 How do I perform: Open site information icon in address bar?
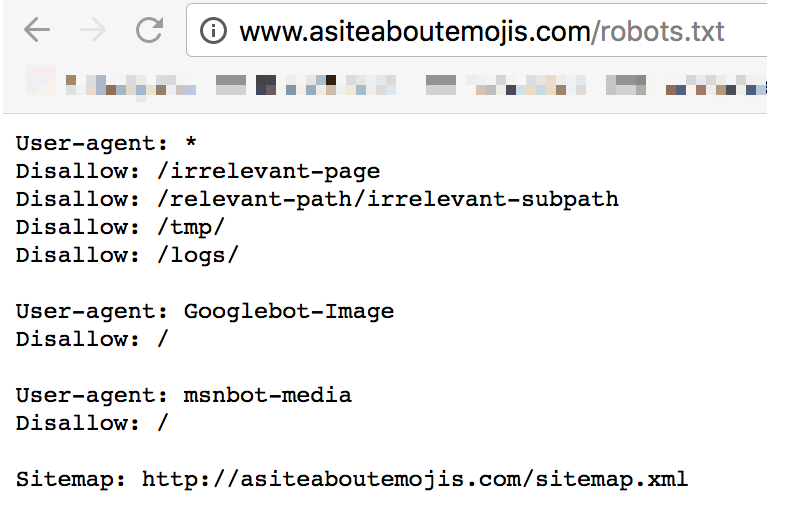coord(213,32)
